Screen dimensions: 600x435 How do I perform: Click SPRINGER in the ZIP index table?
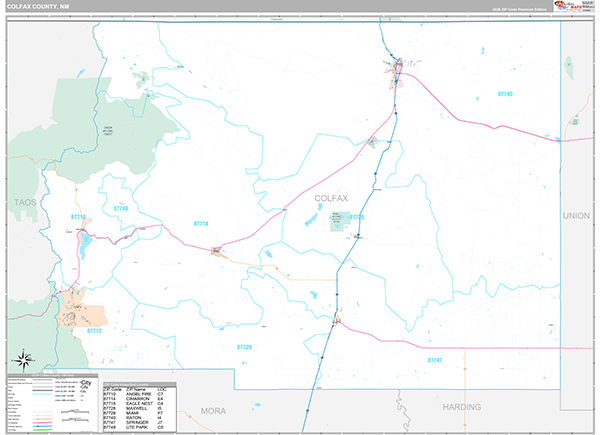[x=137, y=422]
